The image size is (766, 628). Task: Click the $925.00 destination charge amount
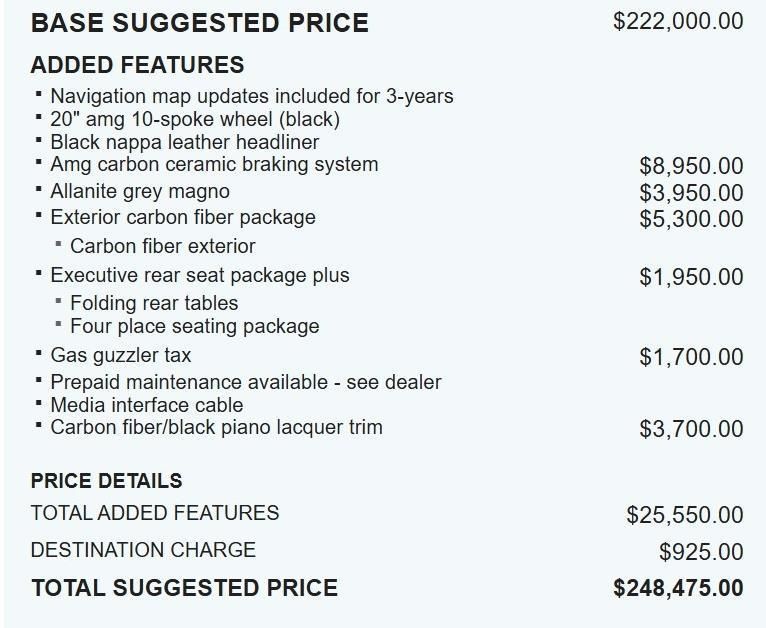click(701, 552)
